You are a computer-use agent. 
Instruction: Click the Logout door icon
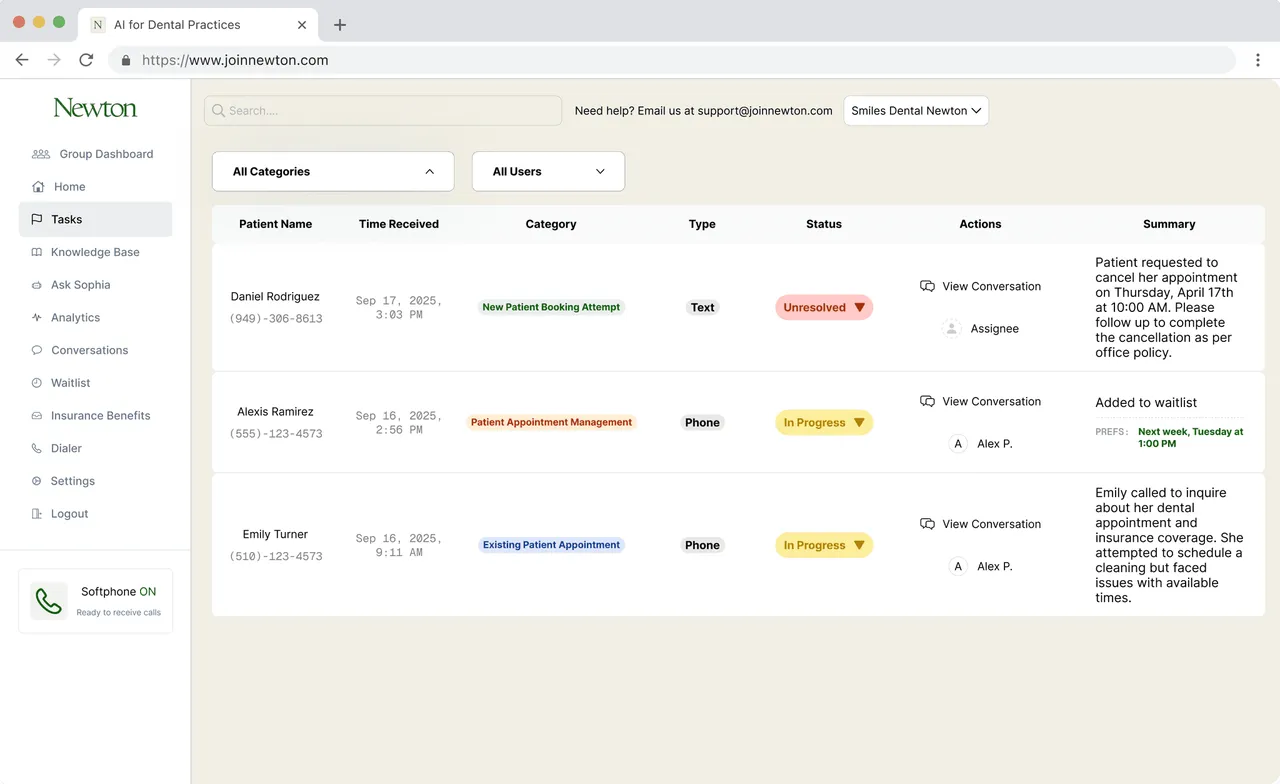coord(37,514)
